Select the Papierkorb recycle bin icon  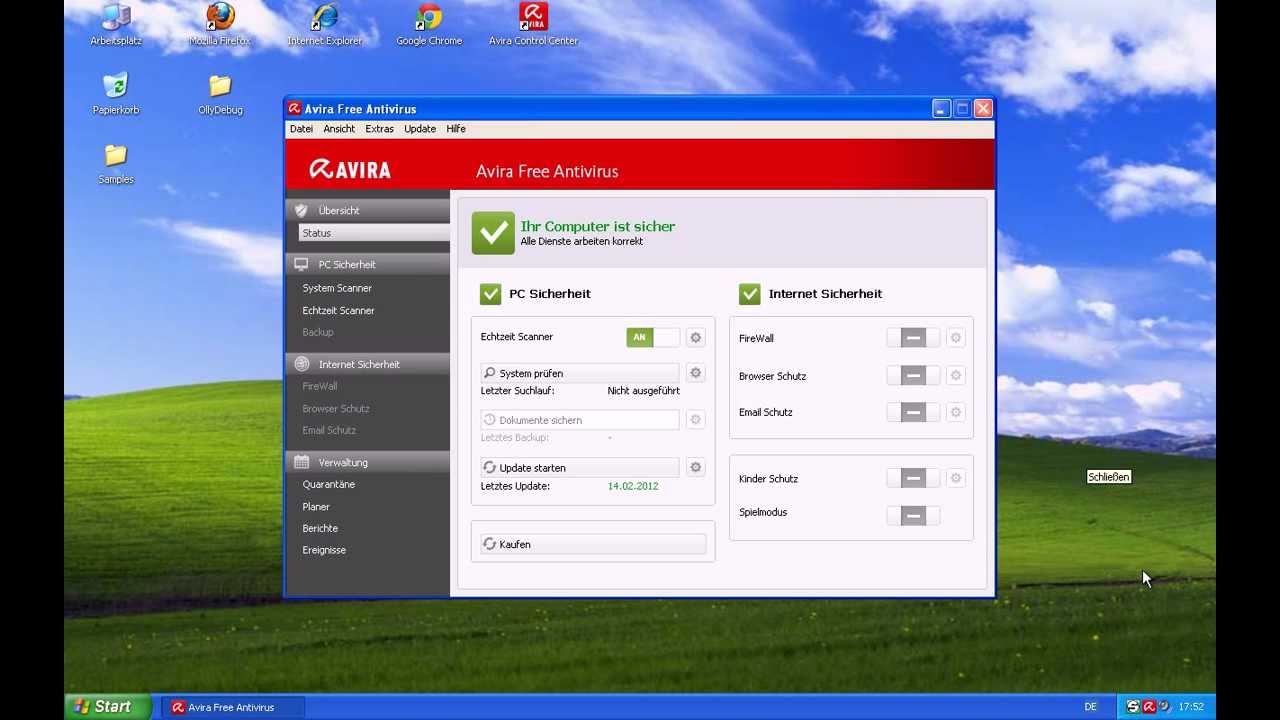[116, 94]
